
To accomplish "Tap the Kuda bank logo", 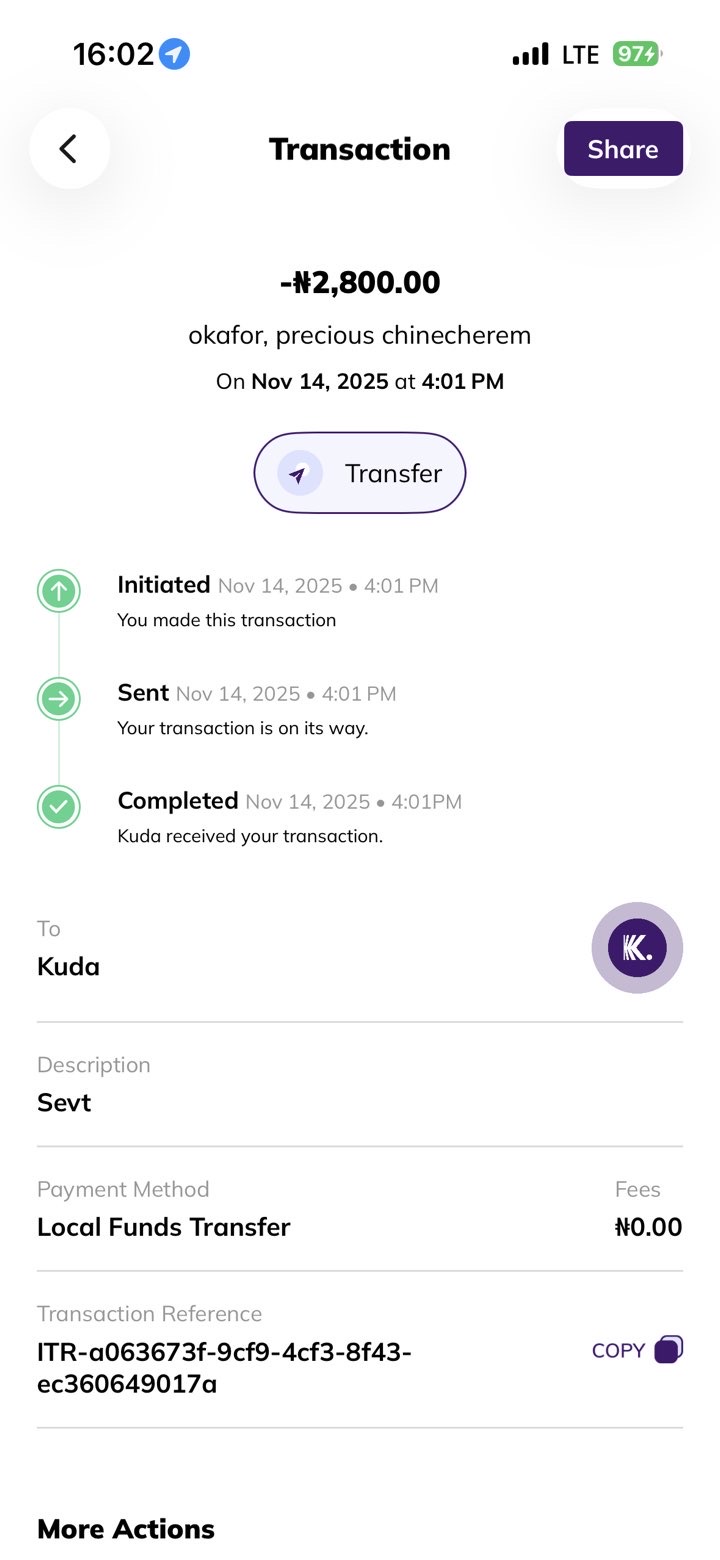I will (x=637, y=948).
